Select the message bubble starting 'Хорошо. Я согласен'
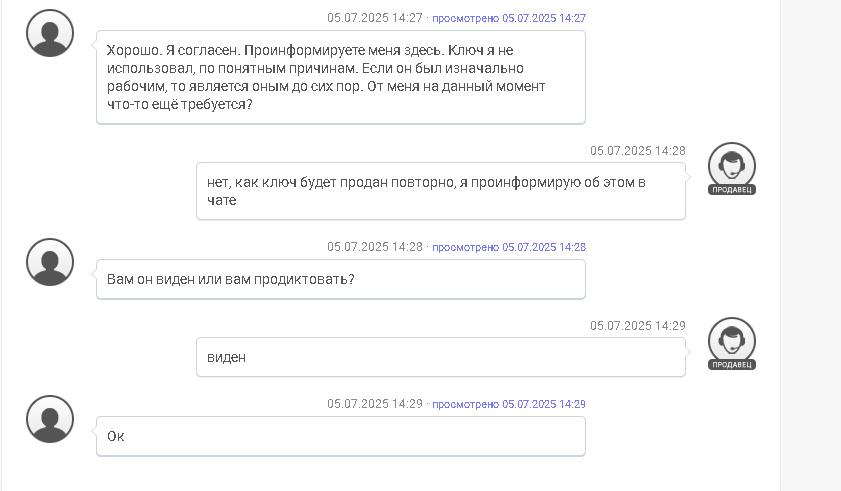Screen dimensions: 841x491 tap(341, 77)
